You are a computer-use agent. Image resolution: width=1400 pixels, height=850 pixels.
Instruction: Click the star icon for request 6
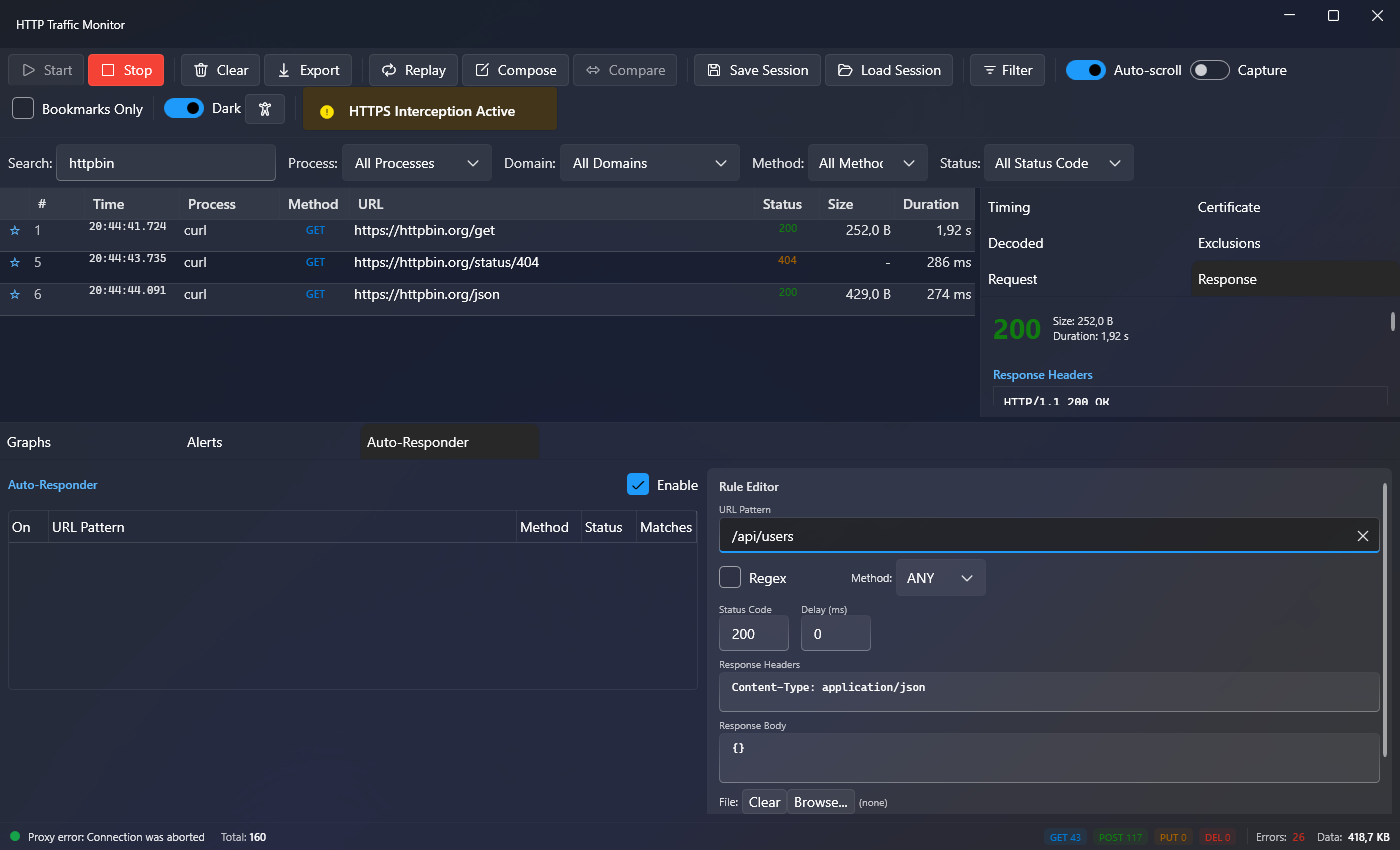click(x=15, y=295)
